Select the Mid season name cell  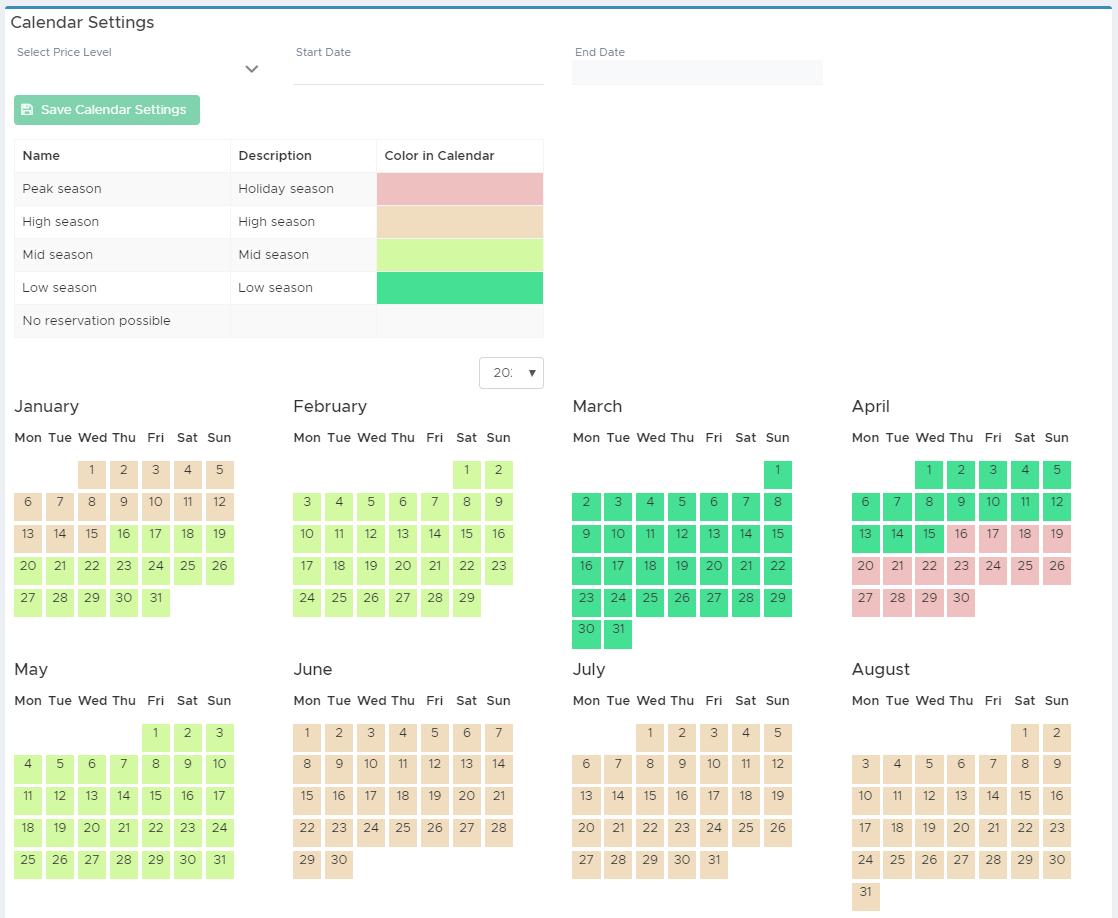click(122, 255)
